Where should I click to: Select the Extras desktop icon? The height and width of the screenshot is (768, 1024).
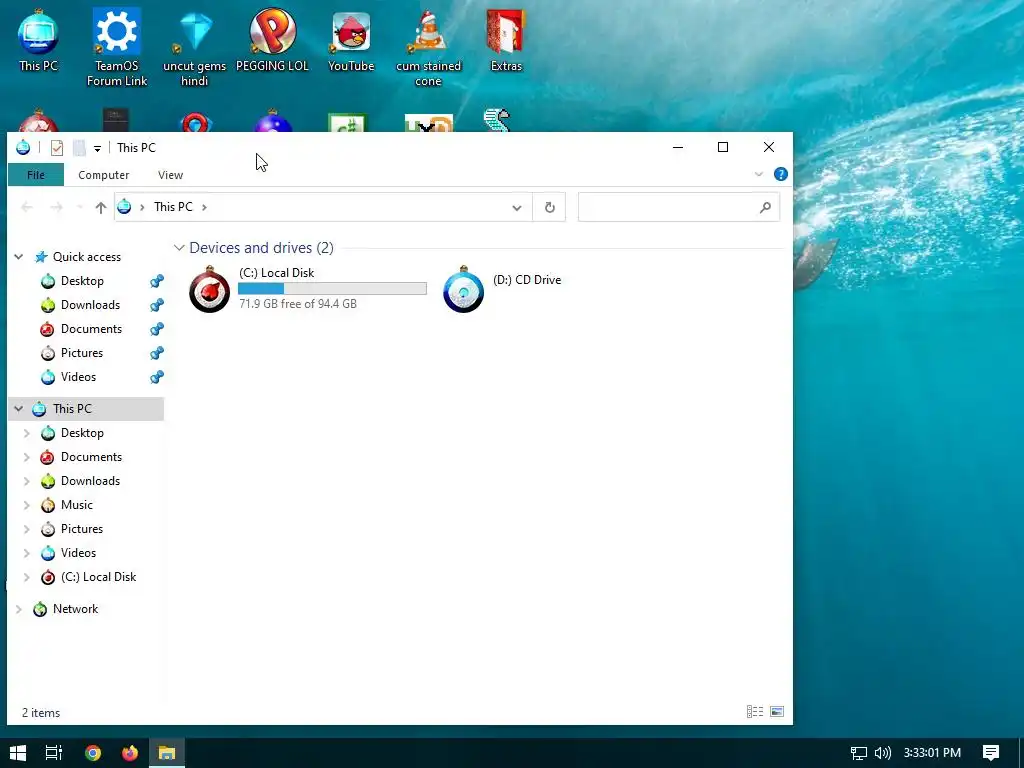pyautogui.click(x=506, y=41)
